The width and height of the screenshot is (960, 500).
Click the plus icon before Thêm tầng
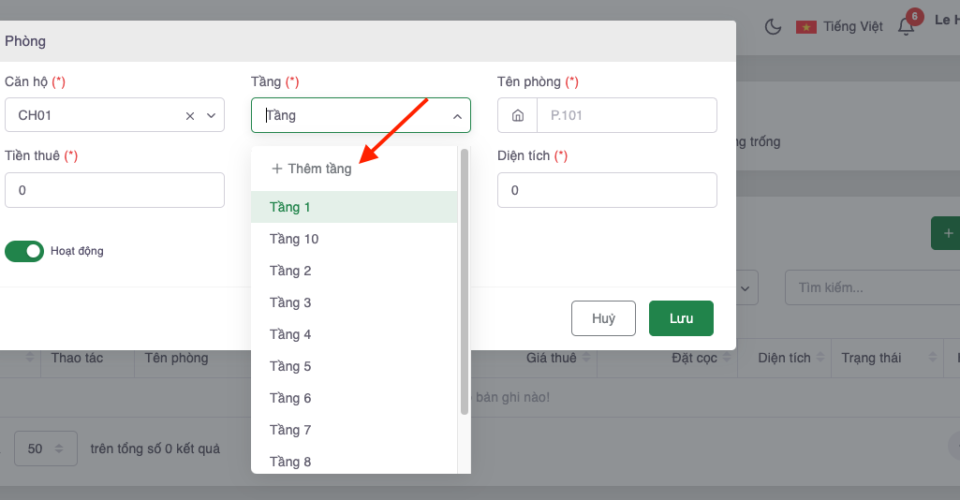tap(277, 169)
